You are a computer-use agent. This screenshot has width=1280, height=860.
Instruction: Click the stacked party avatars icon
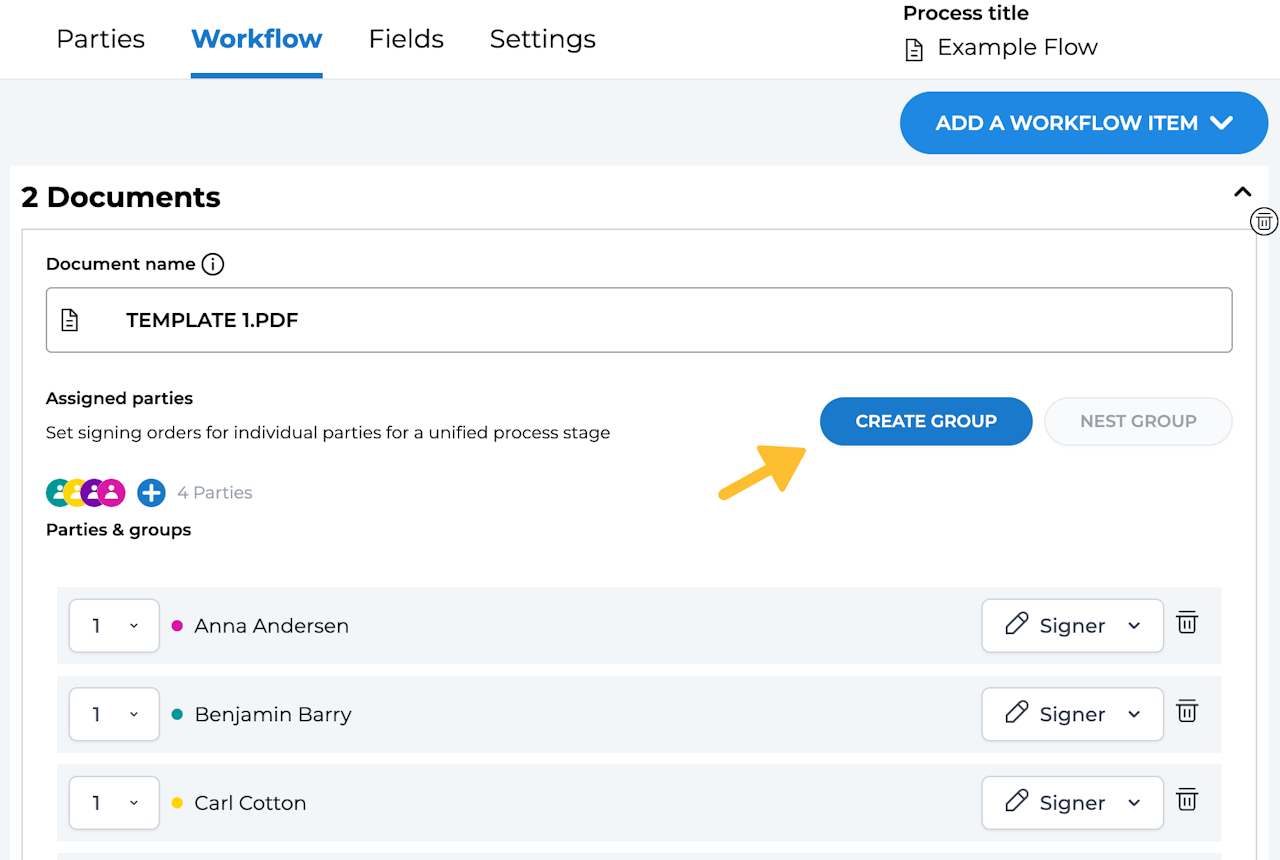(x=85, y=492)
